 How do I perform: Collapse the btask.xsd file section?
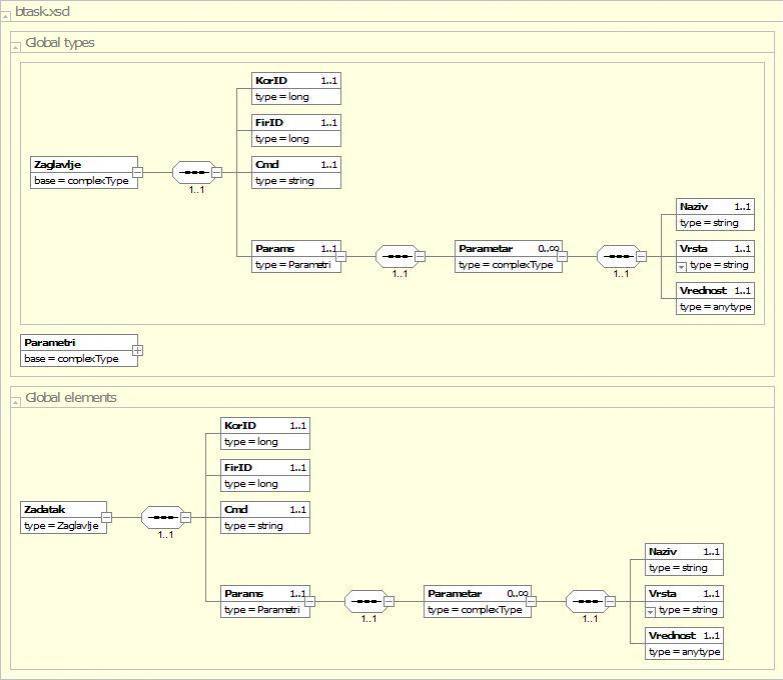click(x=7, y=12)
